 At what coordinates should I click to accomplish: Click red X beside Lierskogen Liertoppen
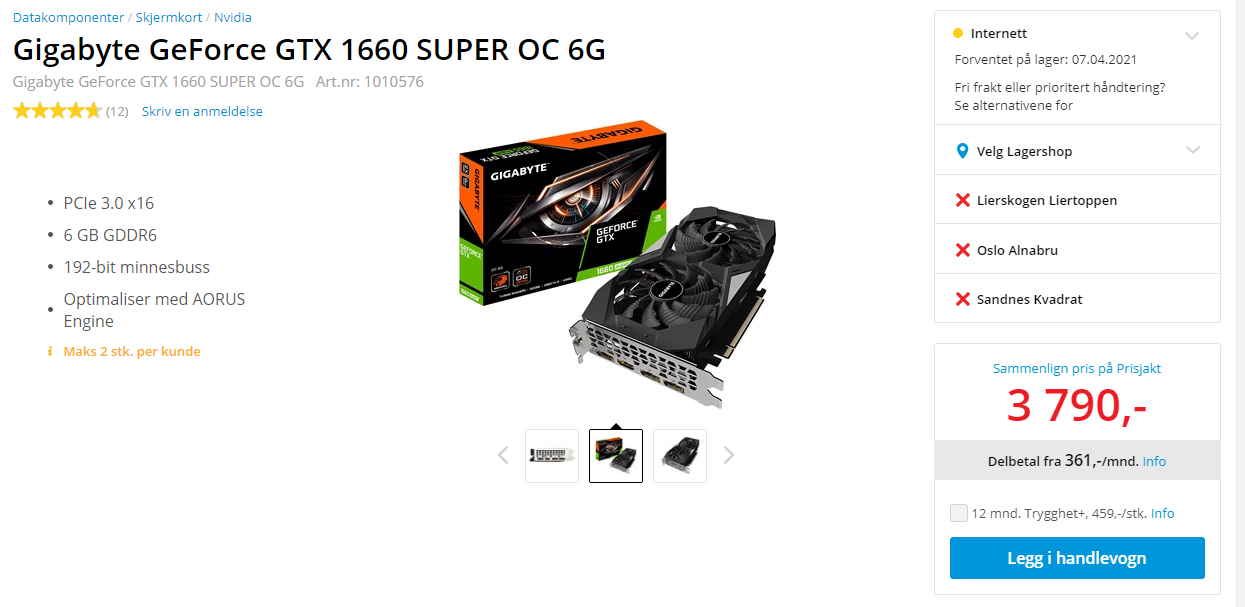click(963, 201)
